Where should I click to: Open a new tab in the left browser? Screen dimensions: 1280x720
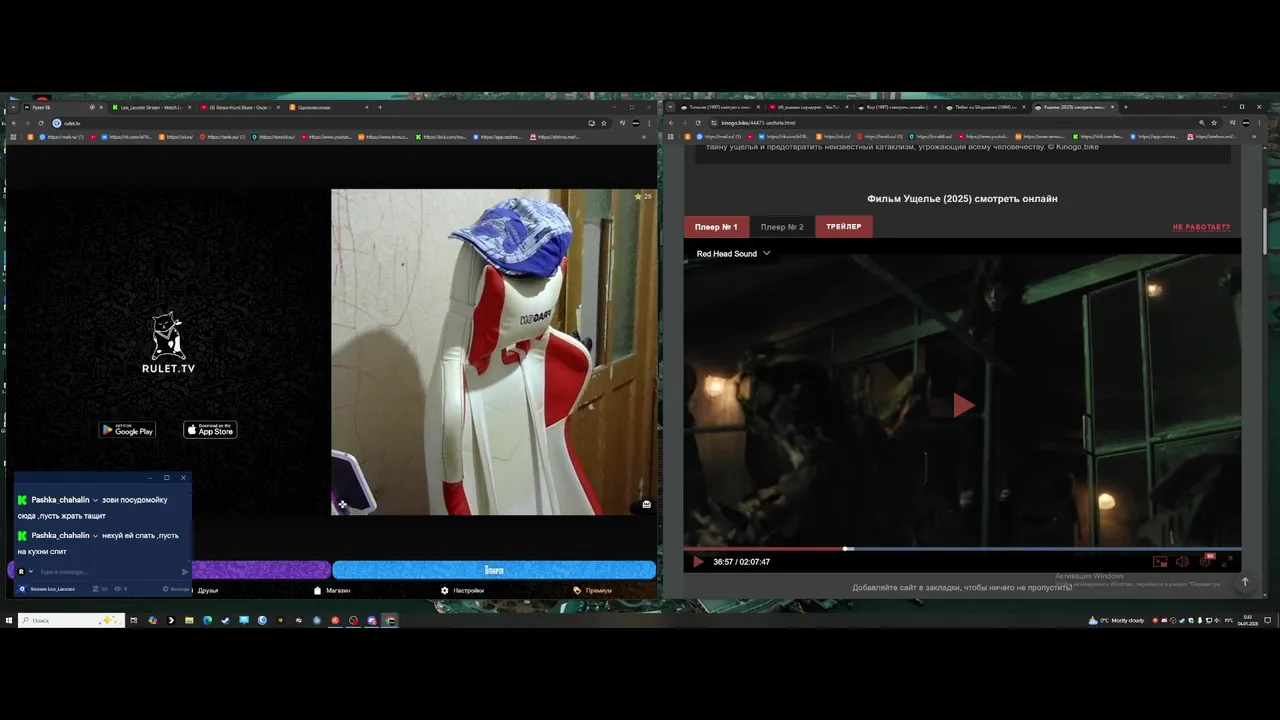coord(380,107)
